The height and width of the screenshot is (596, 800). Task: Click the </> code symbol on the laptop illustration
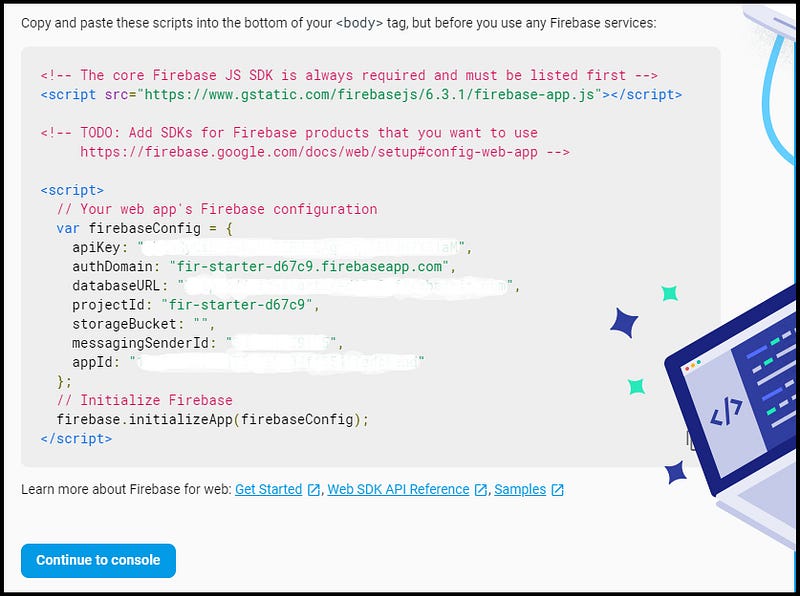point(728,408)
